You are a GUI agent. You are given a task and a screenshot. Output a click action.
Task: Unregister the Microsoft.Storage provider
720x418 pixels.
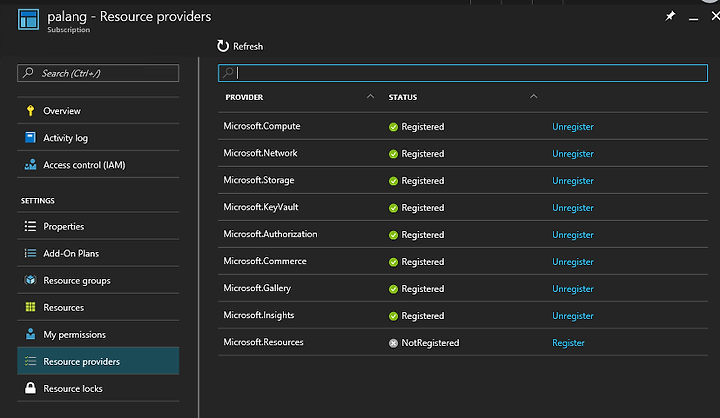click(573, 181)
